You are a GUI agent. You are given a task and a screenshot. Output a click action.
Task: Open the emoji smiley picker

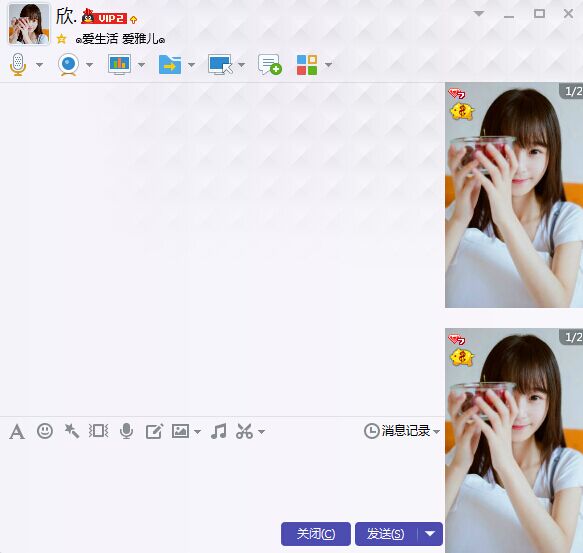click(x=45, y=431)
